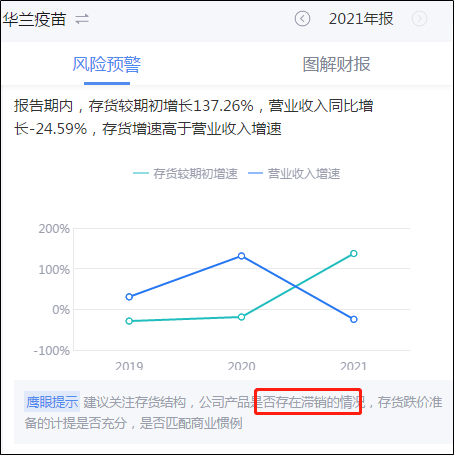Click the 2021 blue revenue data point
Image resolution: width=454 pixels, height=455 pixels.
(354, 319)
